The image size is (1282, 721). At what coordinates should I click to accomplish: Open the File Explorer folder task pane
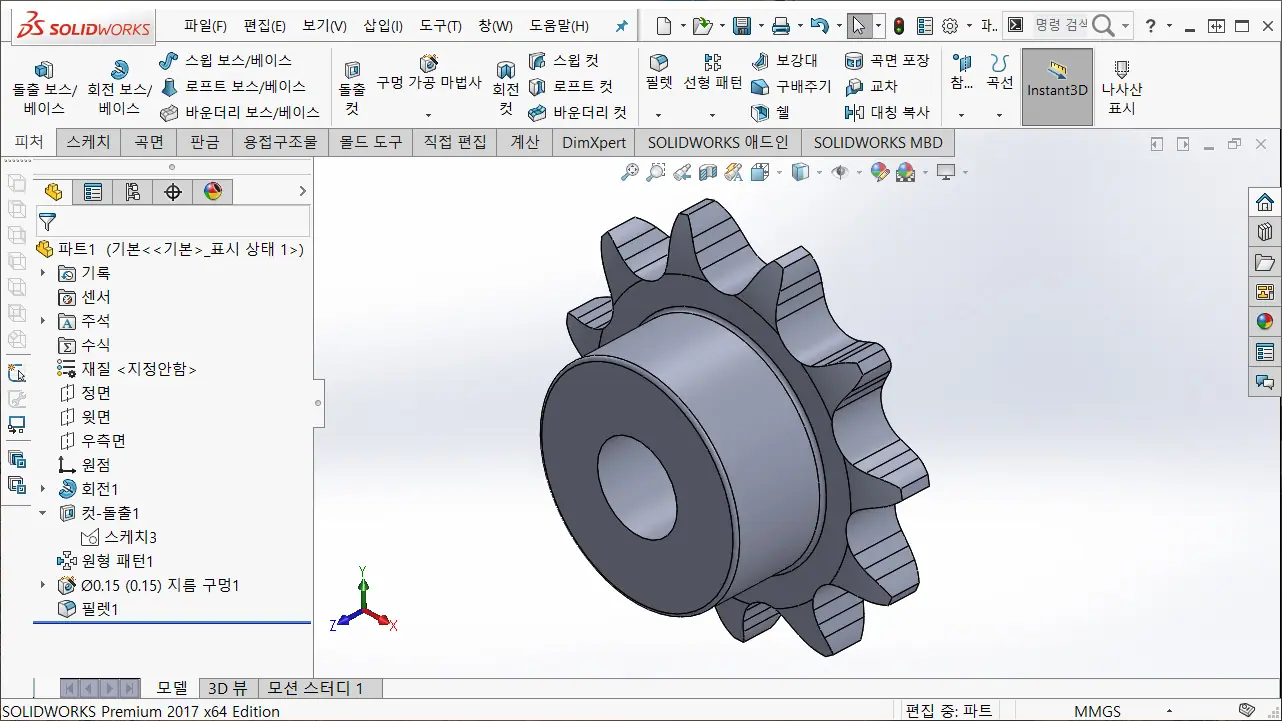[x=1265, y=262]
